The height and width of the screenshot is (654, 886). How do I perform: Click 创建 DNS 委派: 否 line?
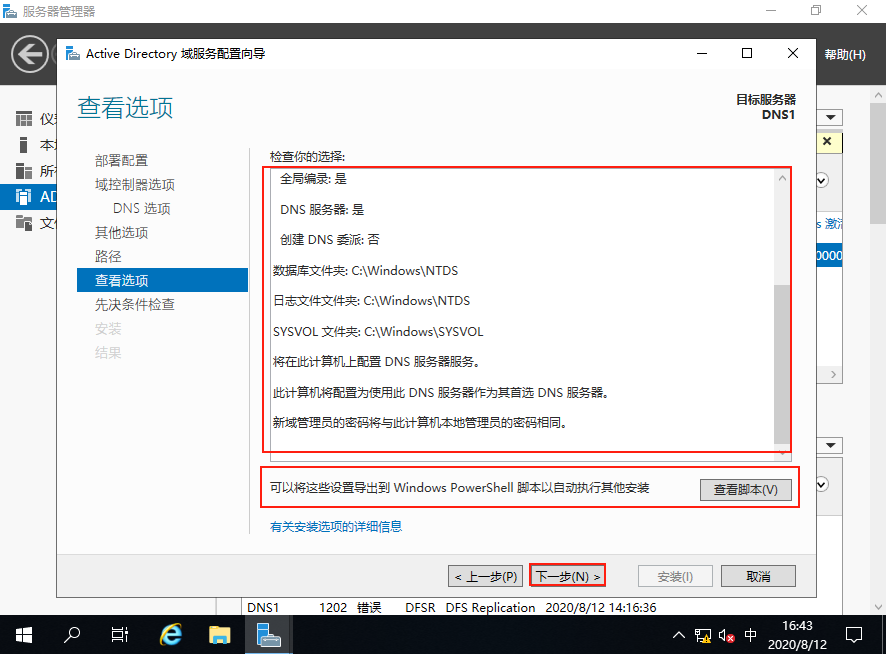click(x=329, y=240)
